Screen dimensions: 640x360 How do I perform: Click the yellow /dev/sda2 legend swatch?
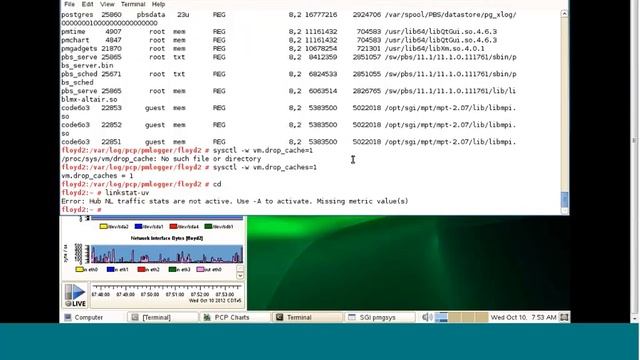103,226
